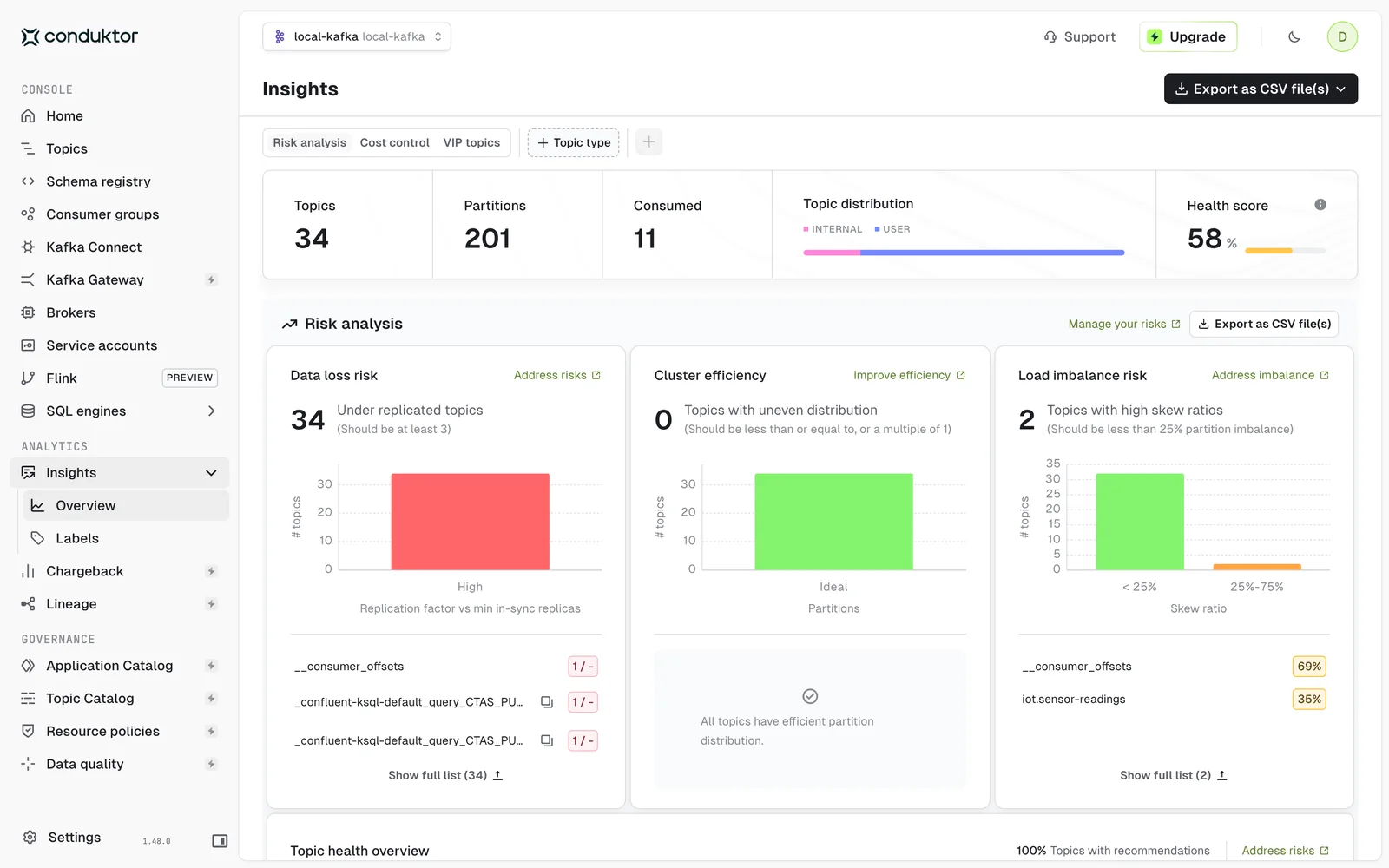Image resolution: width=1389 pixels, height=868 pixels.
Task: Open Schema registry
Action: coord(120,181)
